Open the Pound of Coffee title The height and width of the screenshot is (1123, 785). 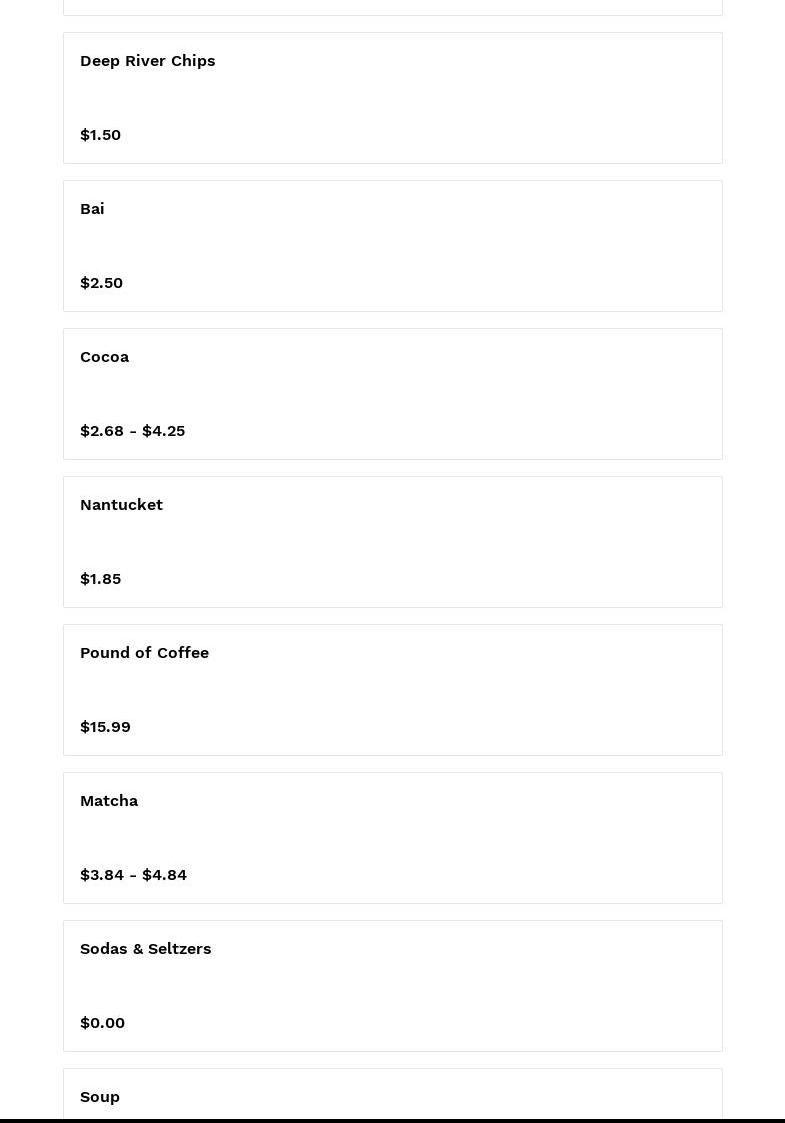[x=144, y=653]
